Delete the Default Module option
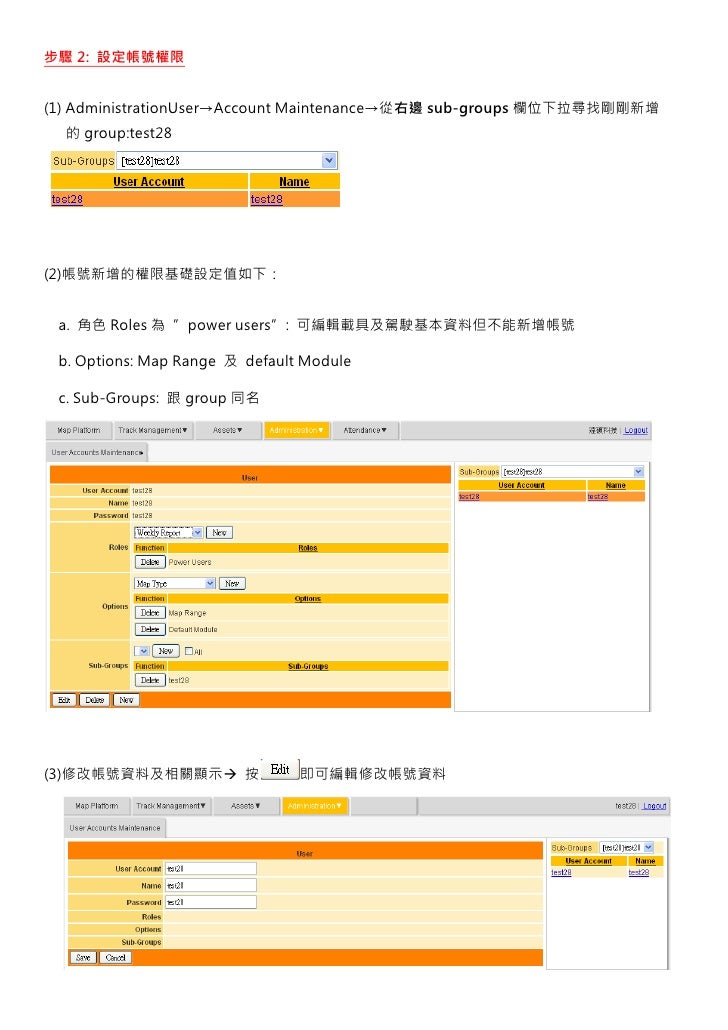728x1030 pixels. [x=150, y=629]
